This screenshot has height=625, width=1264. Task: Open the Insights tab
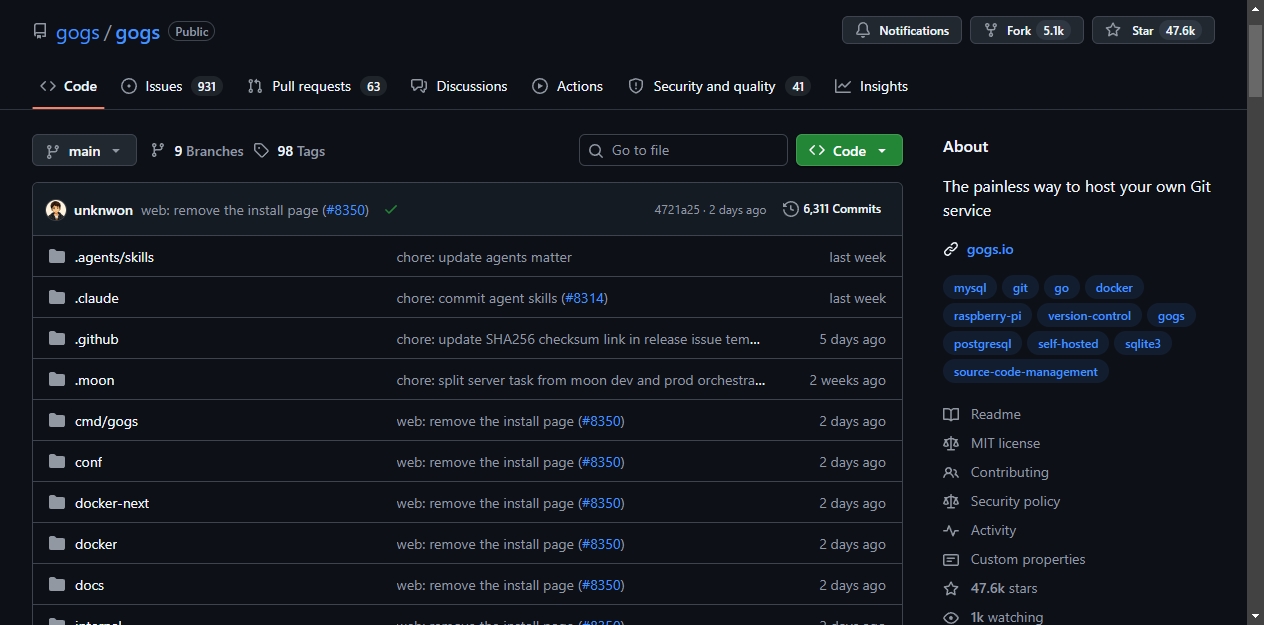[x=872, y=86]
